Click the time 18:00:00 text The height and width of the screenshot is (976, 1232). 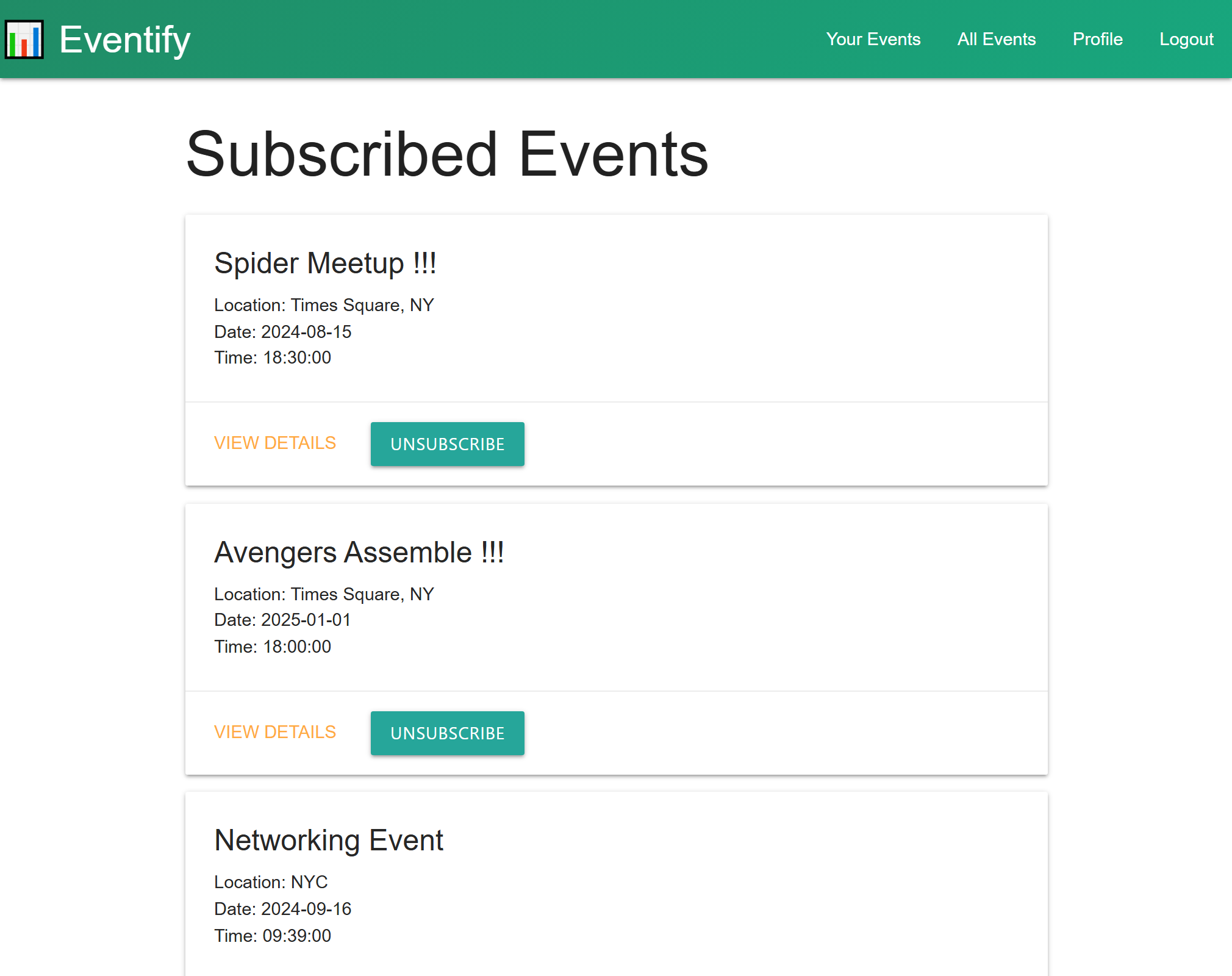pos(273,647)
